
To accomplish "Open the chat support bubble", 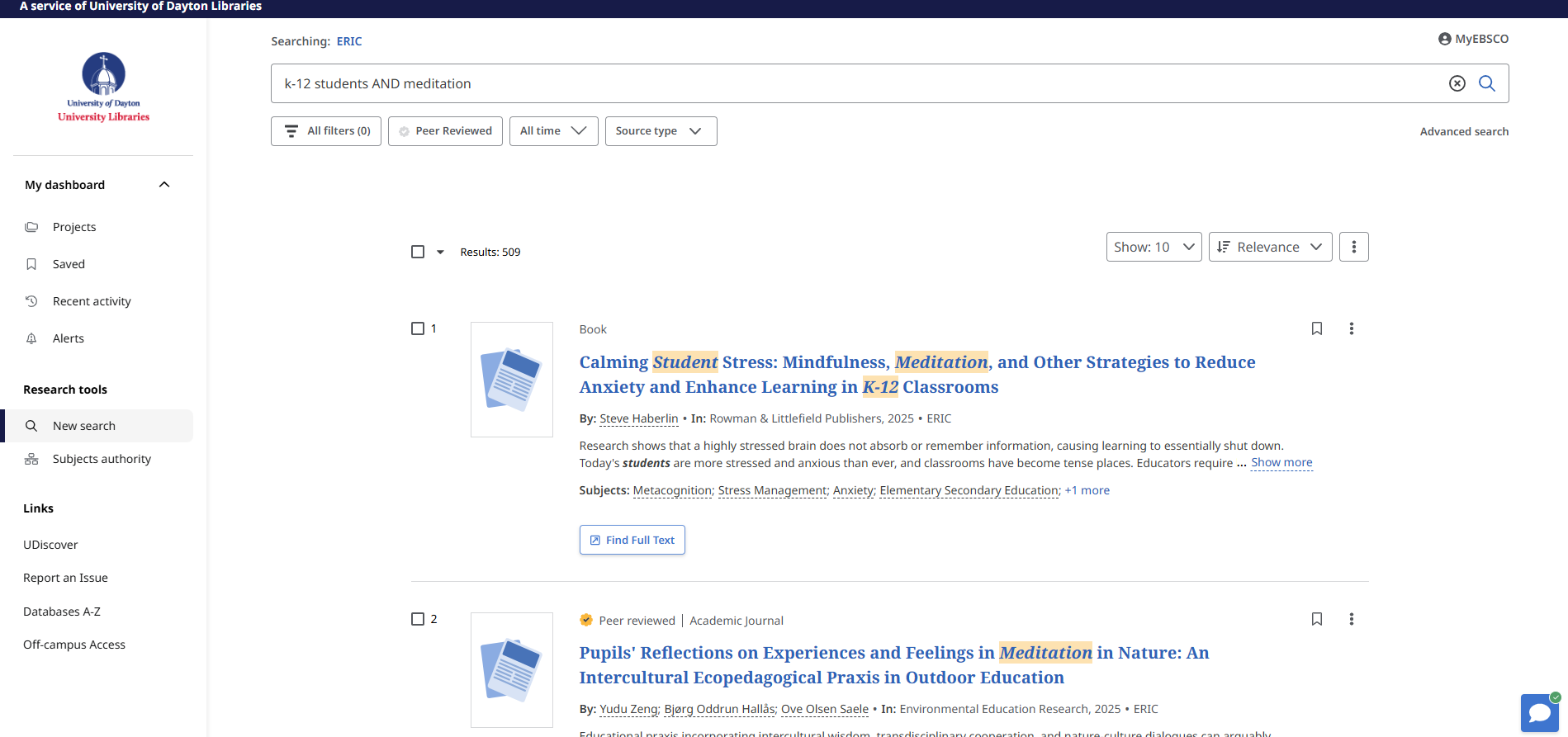I will [x=1540, y=713].
